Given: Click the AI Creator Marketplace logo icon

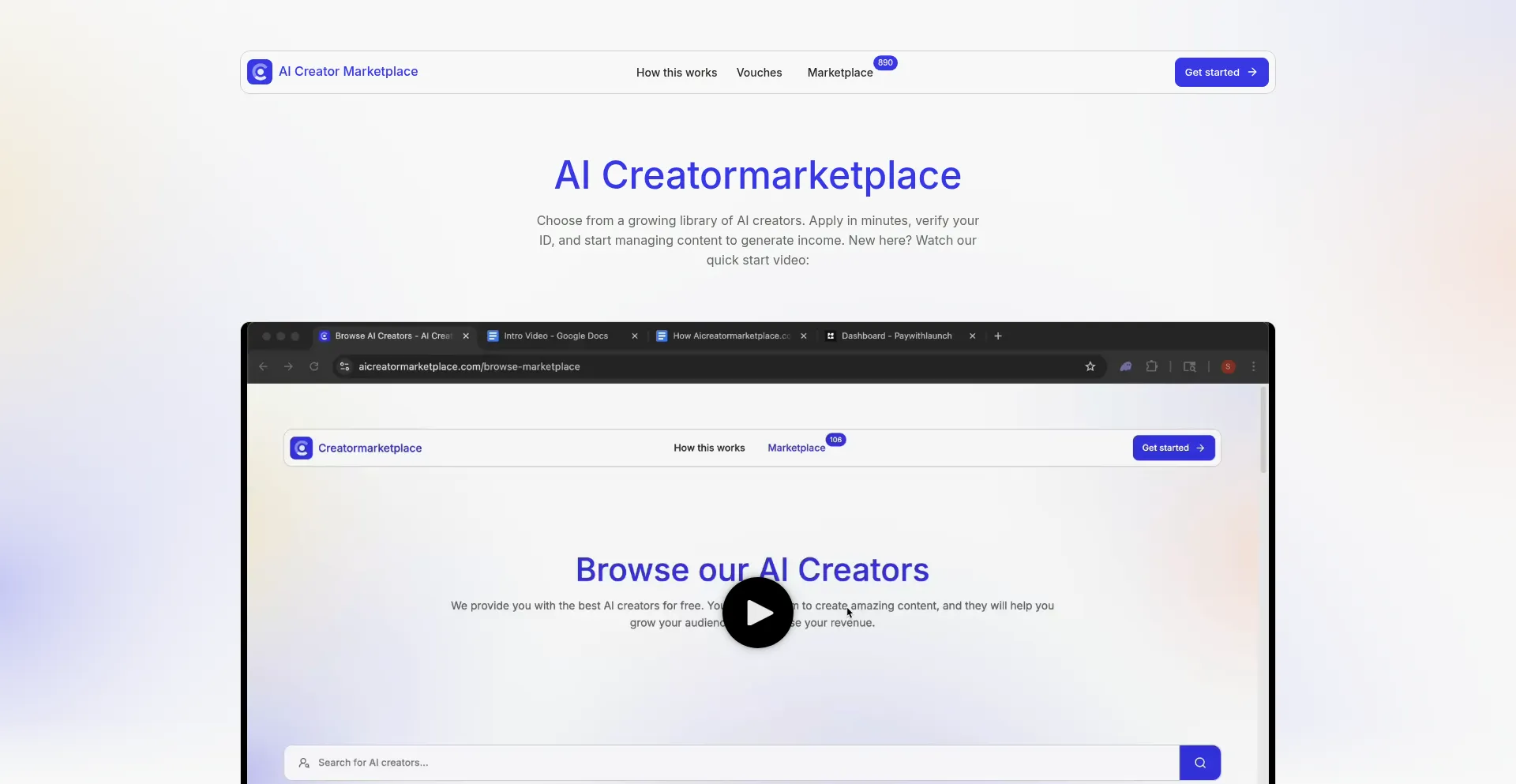Looking at the screenshot, I should point(260,72).
